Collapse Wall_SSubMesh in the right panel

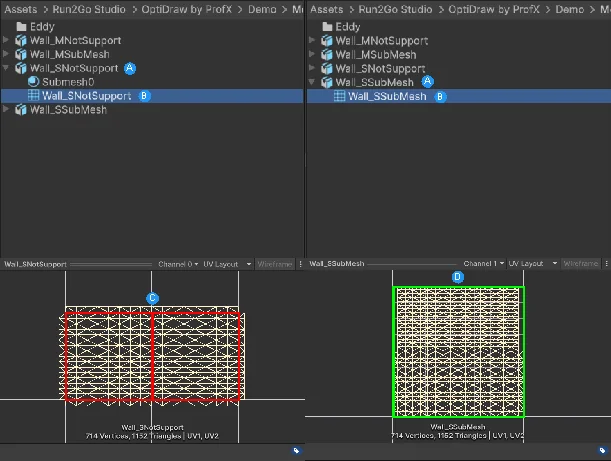(312, 82)
